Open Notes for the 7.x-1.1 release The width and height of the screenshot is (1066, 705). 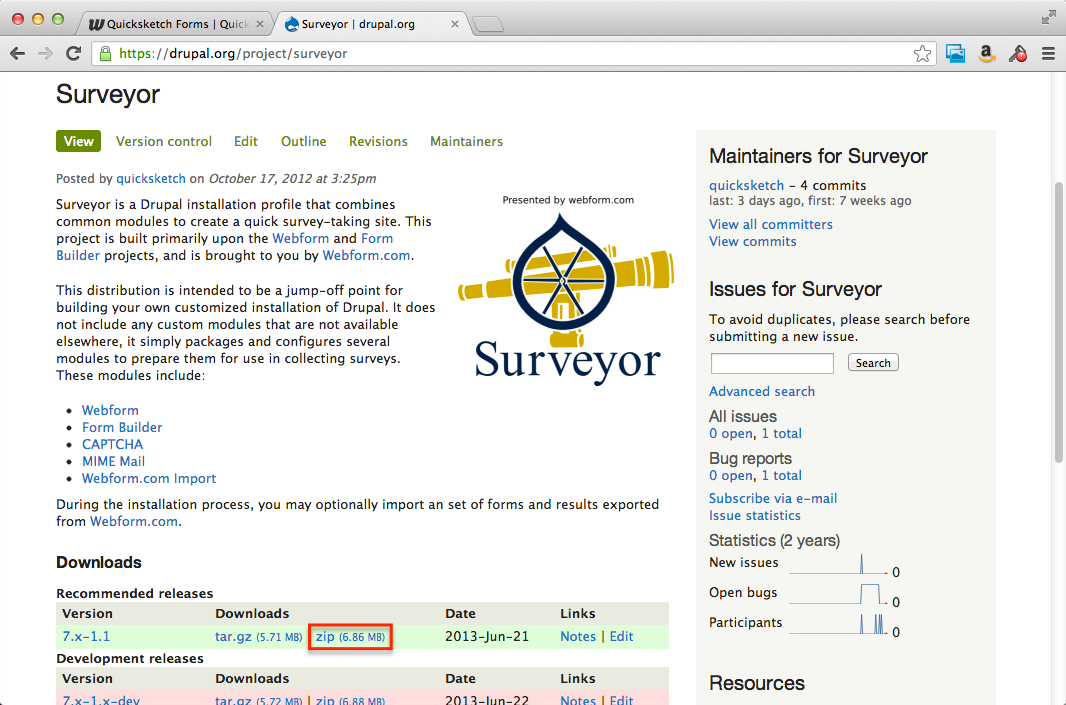[x=578, y=636]
